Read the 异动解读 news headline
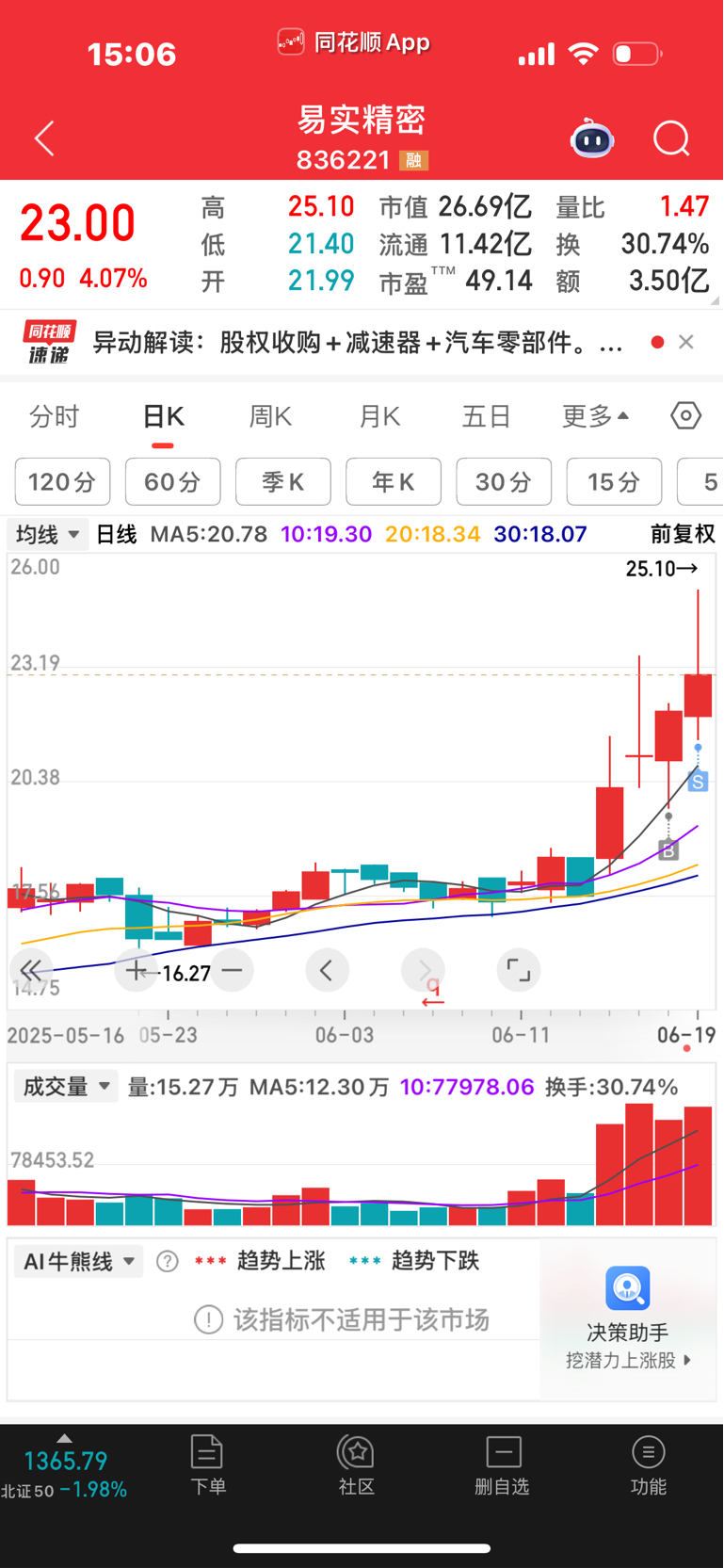 click(358, 343)
